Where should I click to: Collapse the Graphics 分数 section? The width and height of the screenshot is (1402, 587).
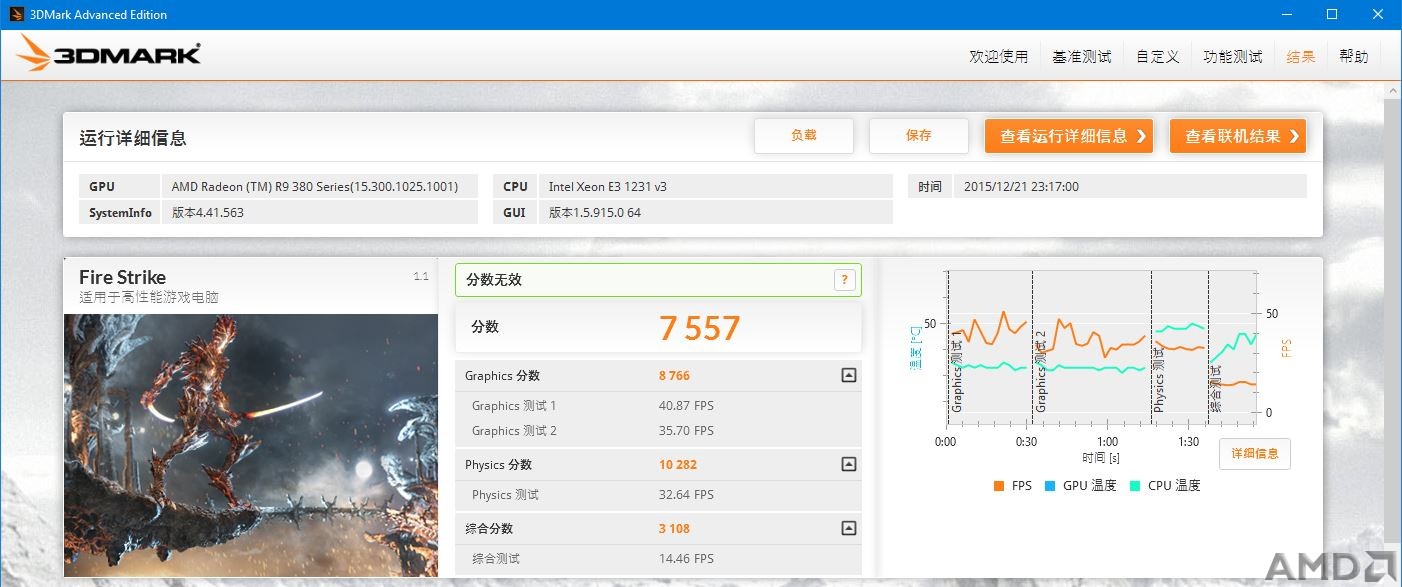[x=848, y=376]
